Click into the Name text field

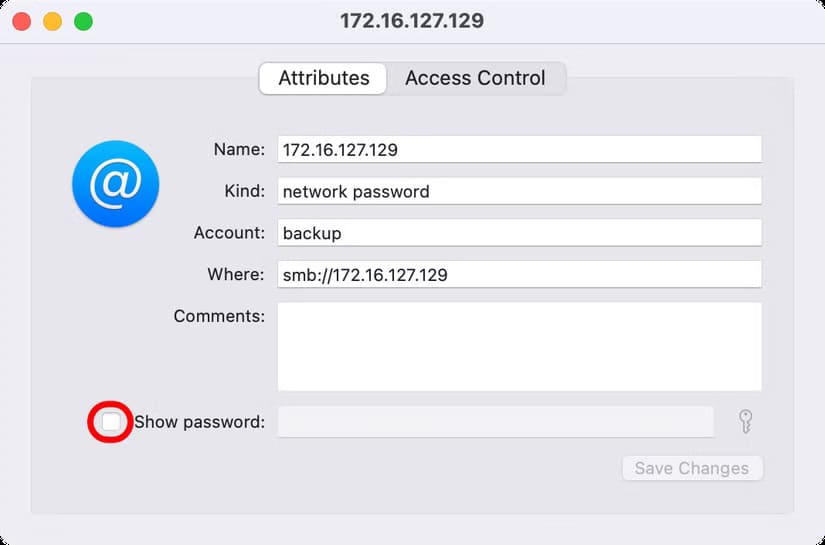(519, 149)
